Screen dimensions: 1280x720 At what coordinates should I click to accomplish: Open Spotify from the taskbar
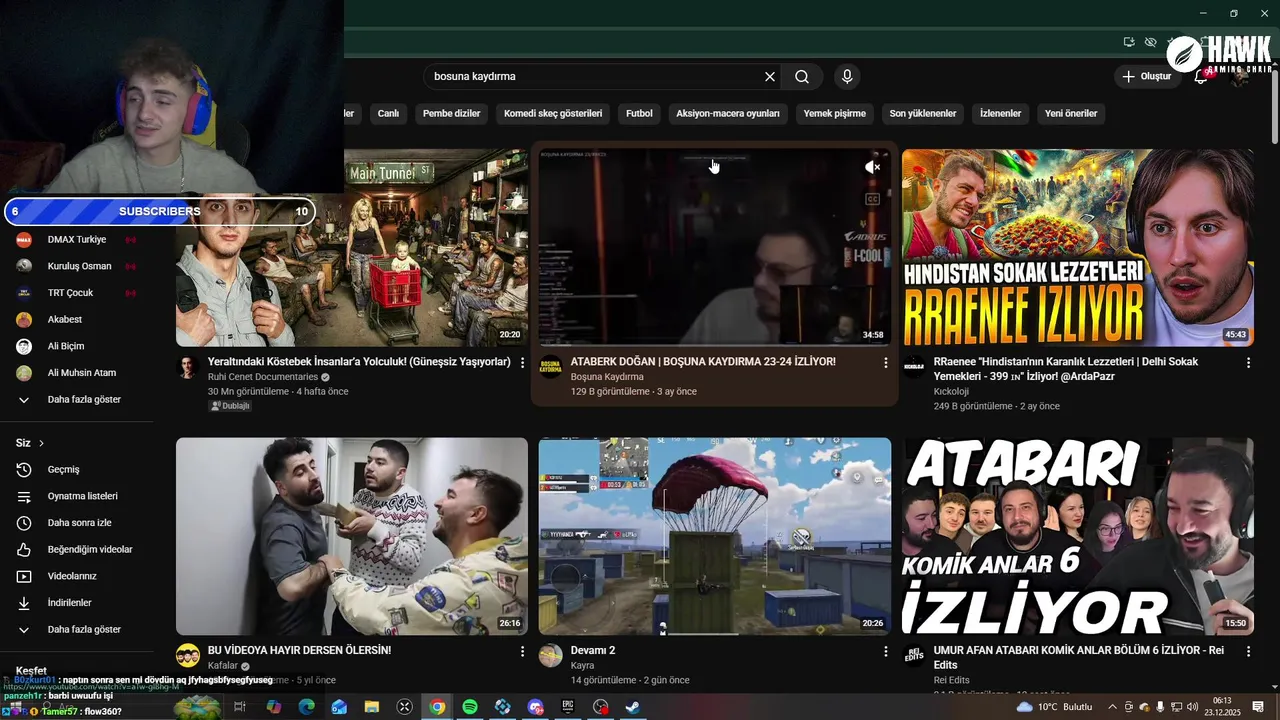(x=470, y=707)
